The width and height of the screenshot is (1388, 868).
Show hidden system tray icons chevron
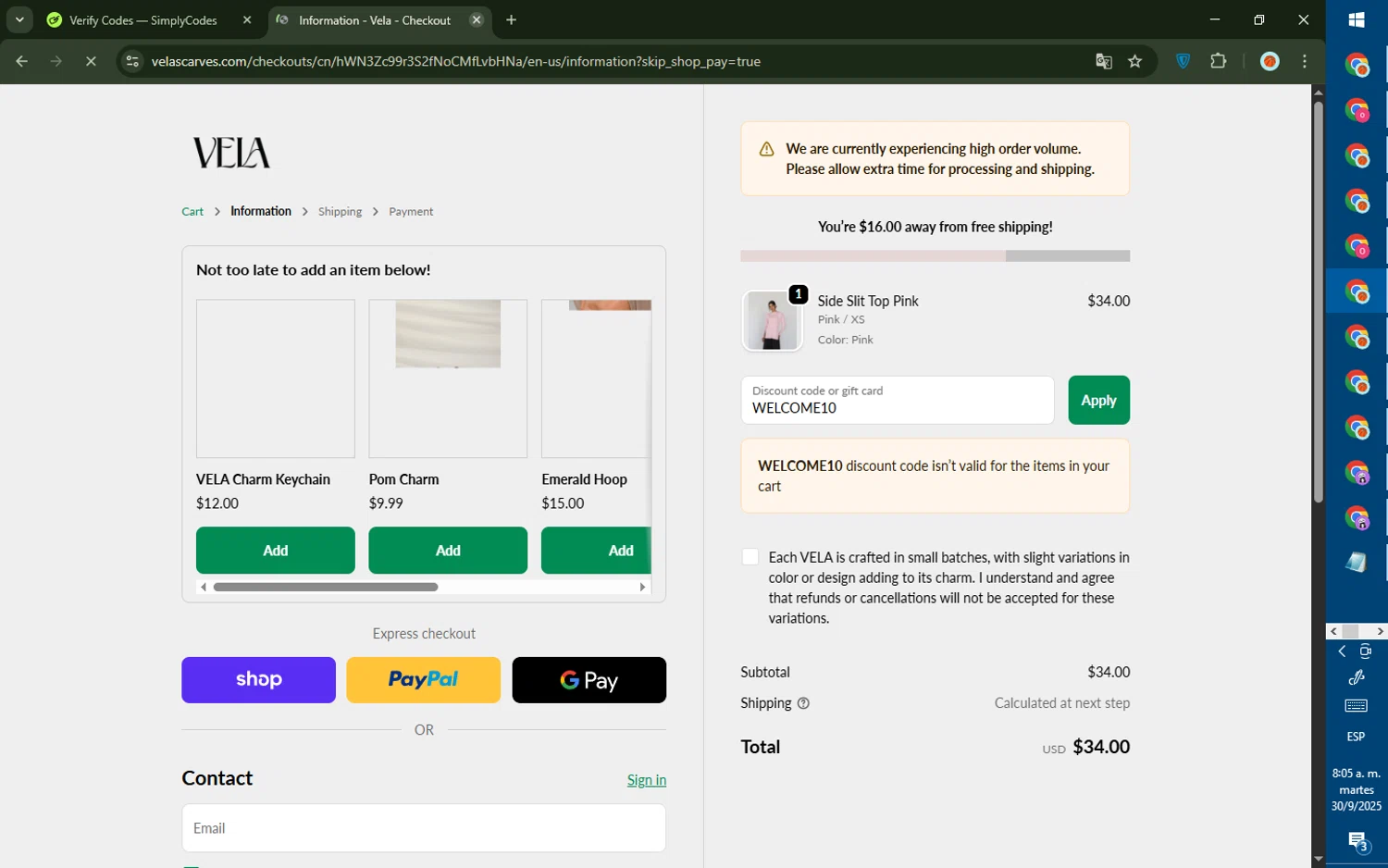pos(1342,651)
